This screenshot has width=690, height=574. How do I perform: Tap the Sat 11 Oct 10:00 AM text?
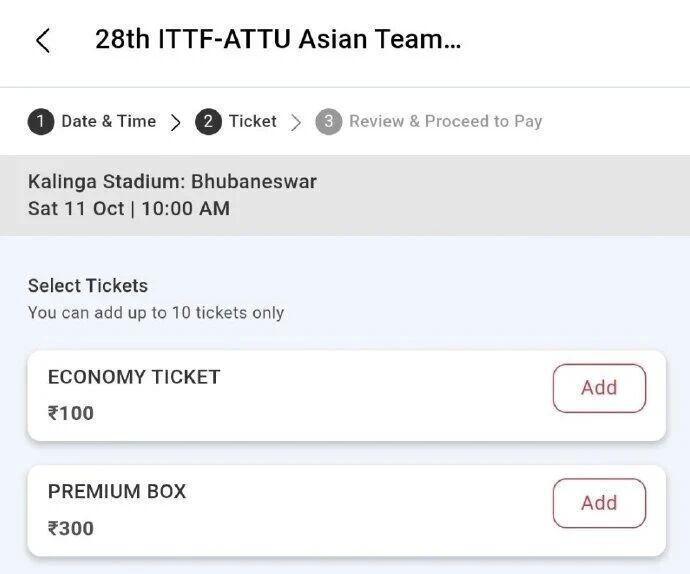click(129, 208)
